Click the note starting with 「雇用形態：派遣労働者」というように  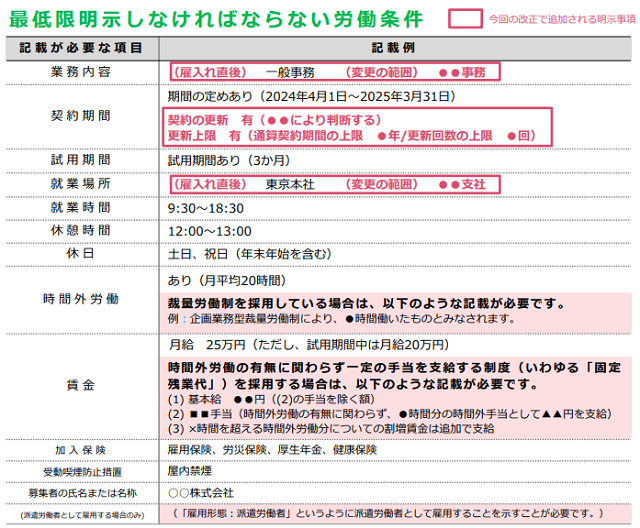pos(388,514)
